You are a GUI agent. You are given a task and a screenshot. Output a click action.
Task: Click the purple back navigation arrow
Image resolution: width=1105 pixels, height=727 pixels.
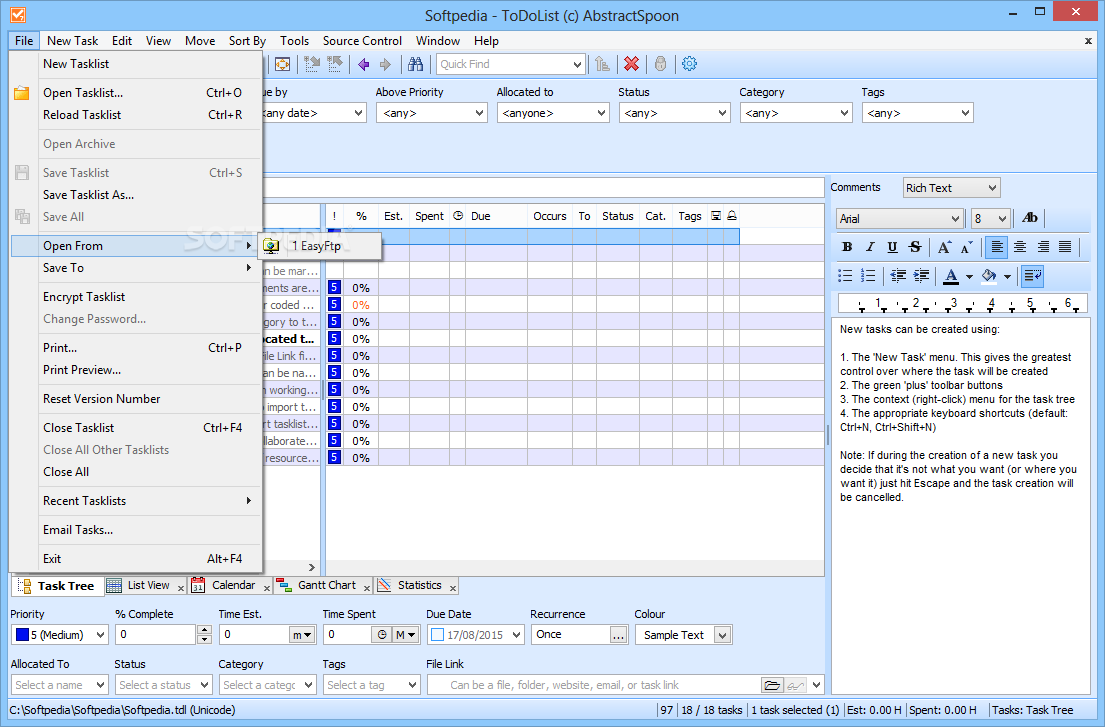click(x=364, y=64)
